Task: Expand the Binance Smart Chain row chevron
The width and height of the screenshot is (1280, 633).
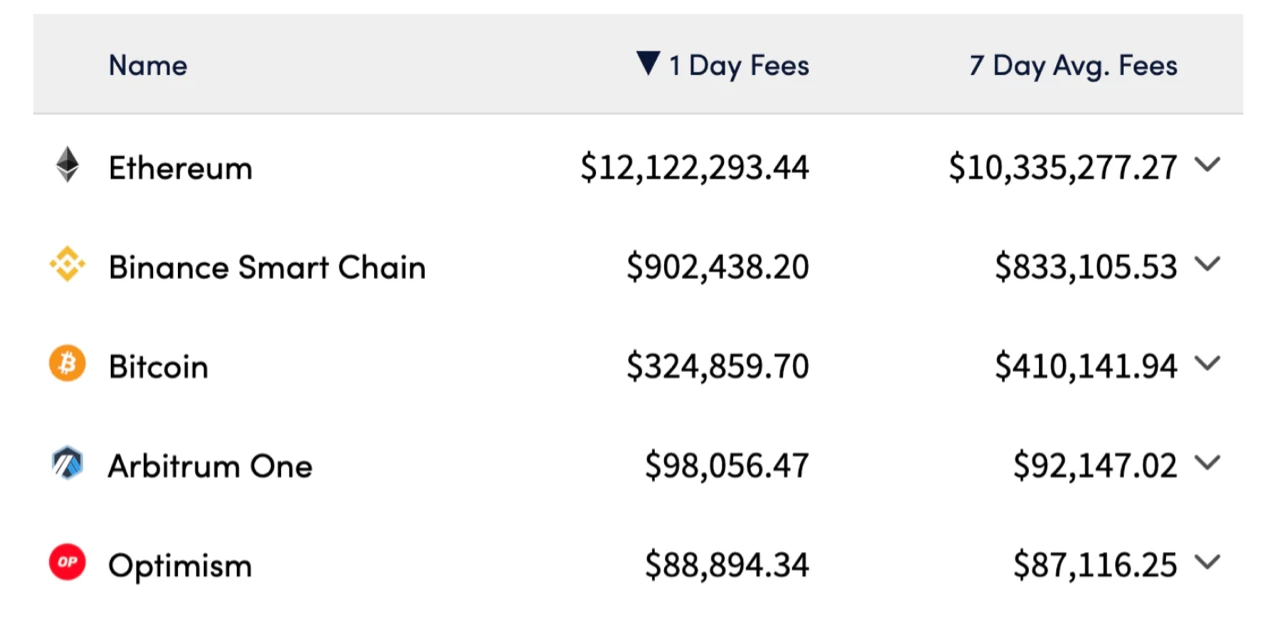Action: [1208, 264]
